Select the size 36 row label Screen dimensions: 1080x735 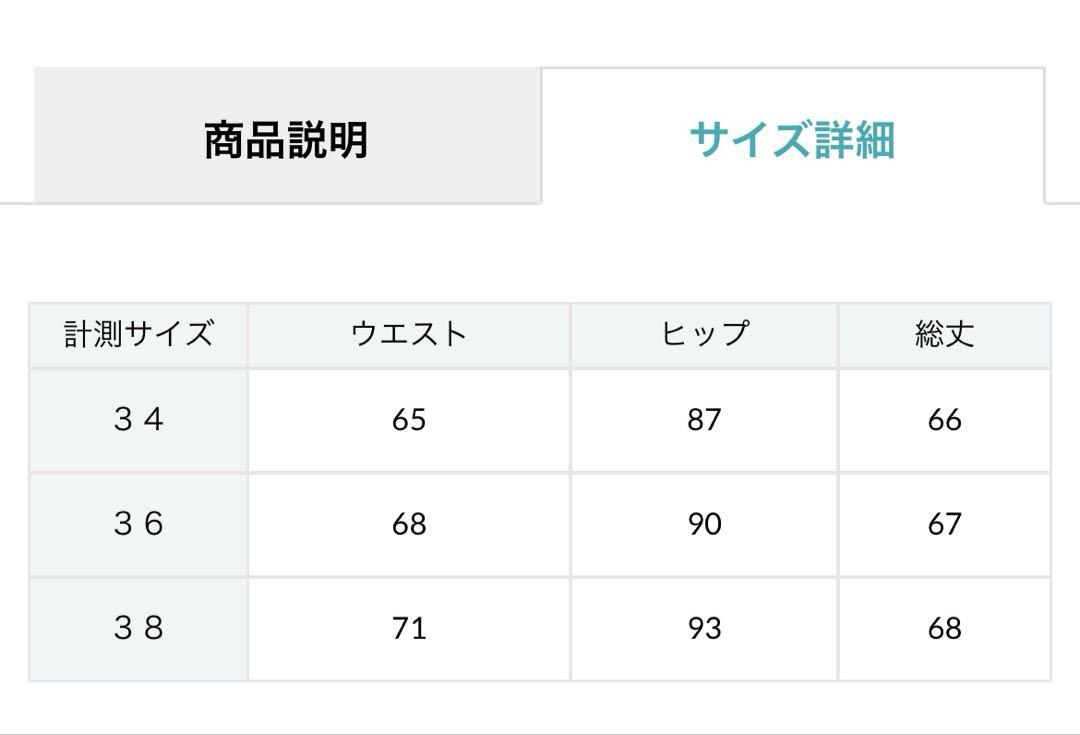point(138,524)
